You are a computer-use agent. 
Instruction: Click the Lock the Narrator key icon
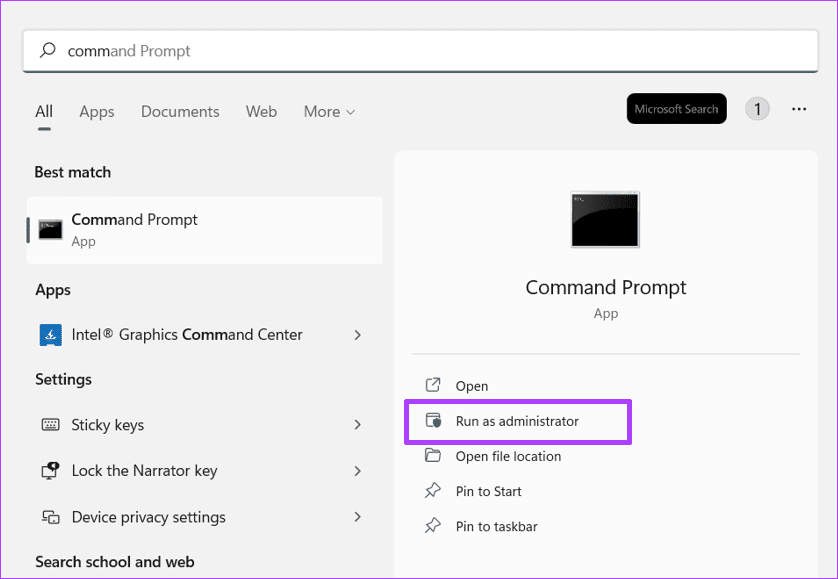point(50,470)
